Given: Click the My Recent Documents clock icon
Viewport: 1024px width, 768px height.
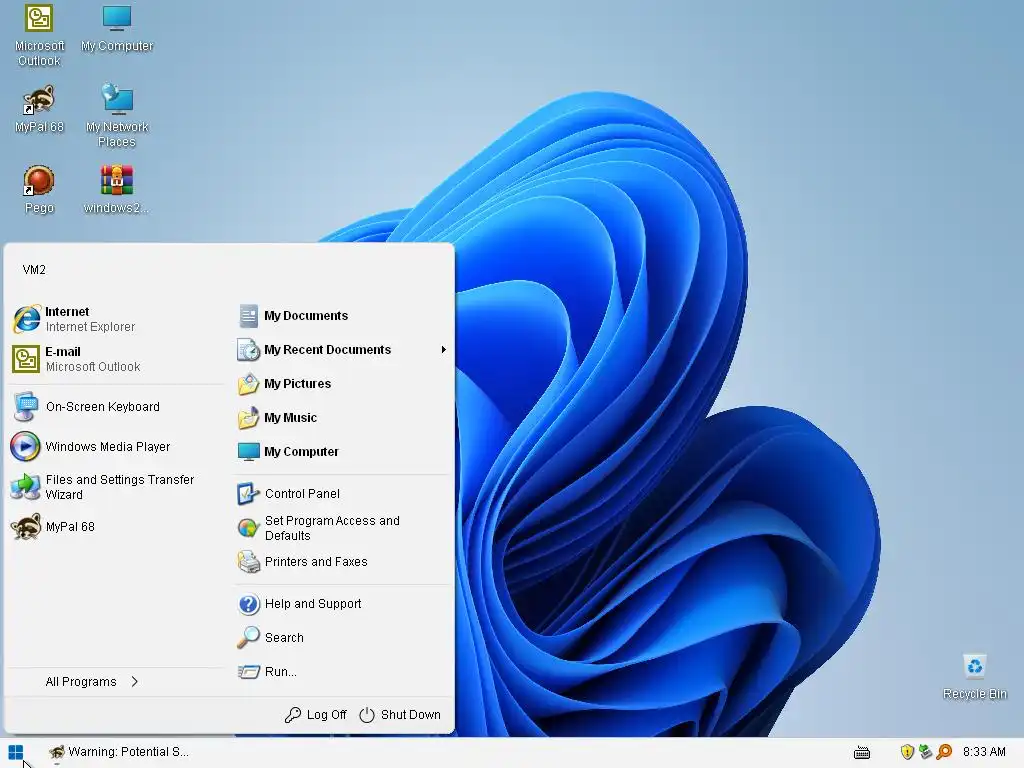Looking at the screenshot, I should coord(248,350).
